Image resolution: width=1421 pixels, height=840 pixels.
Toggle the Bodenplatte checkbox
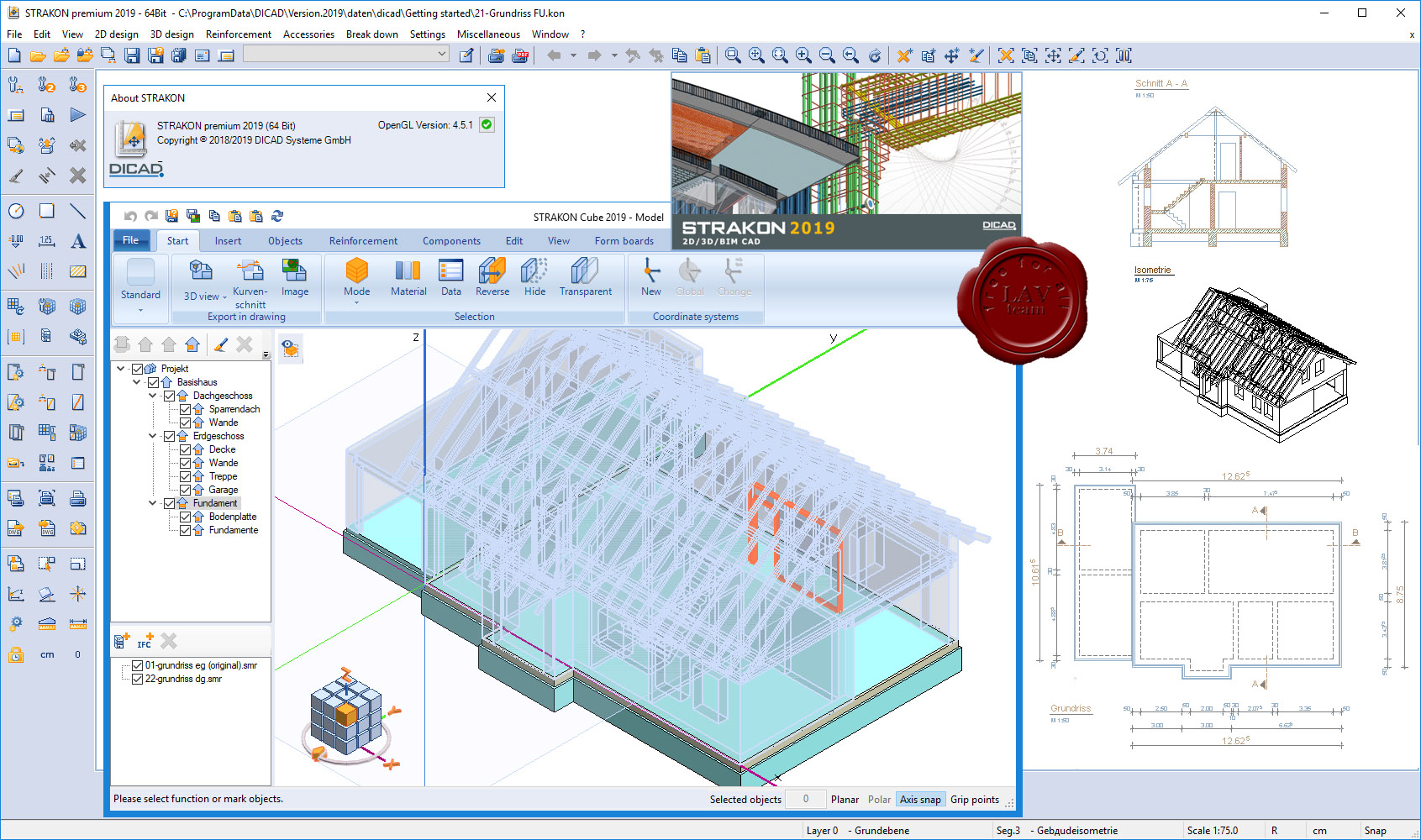click(x=186, y=517)
